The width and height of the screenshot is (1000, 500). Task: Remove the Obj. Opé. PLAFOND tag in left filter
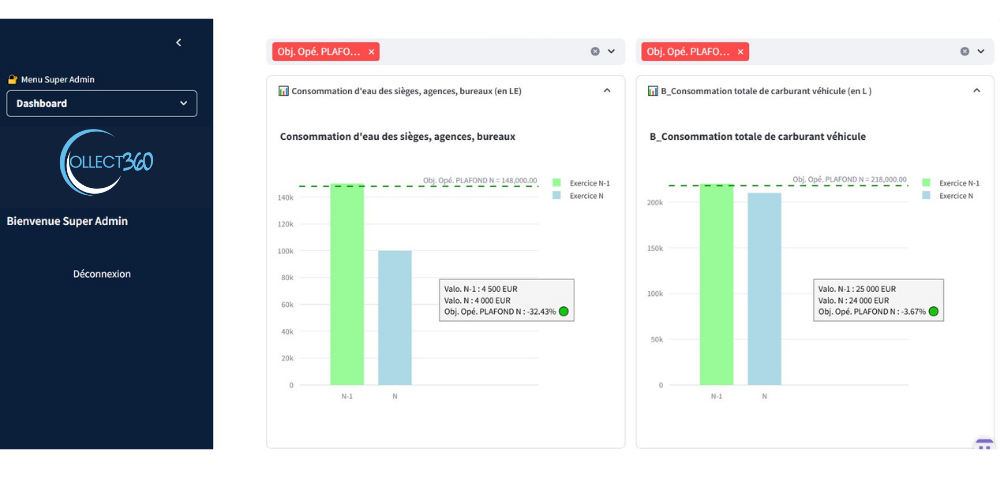(371, 52)
